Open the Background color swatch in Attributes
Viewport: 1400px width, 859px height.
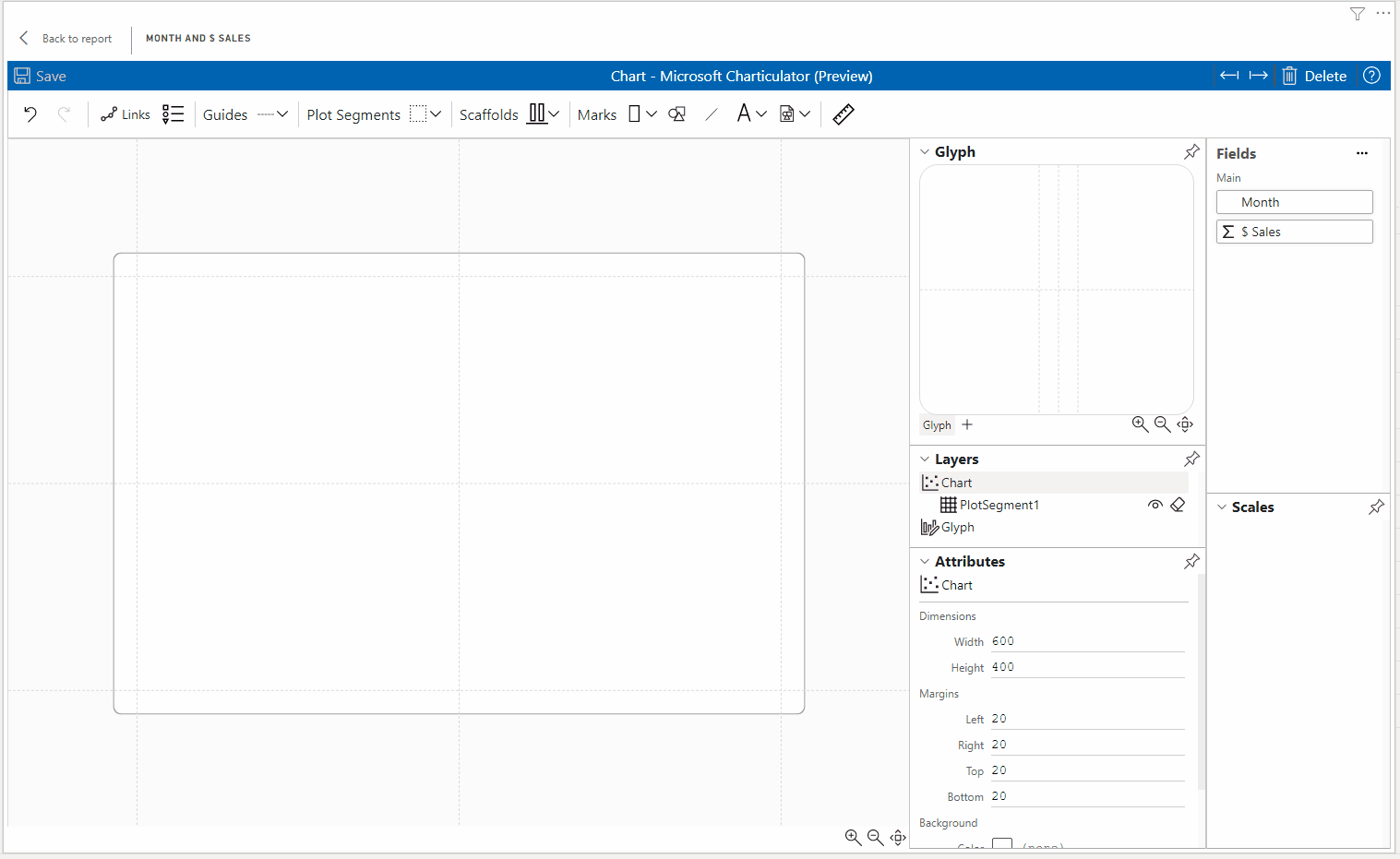pyautogui.click(x=1002, y=845)
